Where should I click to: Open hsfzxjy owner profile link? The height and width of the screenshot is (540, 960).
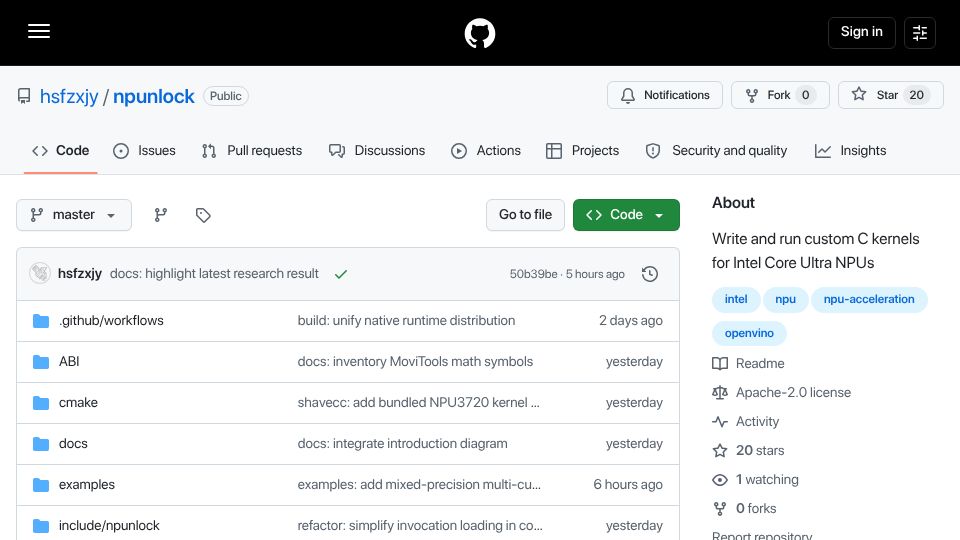tap(69, 96)
